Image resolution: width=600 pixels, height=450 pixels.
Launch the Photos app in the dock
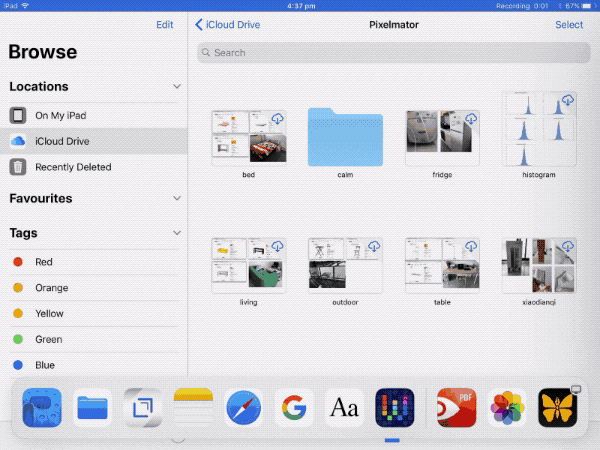(508, 408)
